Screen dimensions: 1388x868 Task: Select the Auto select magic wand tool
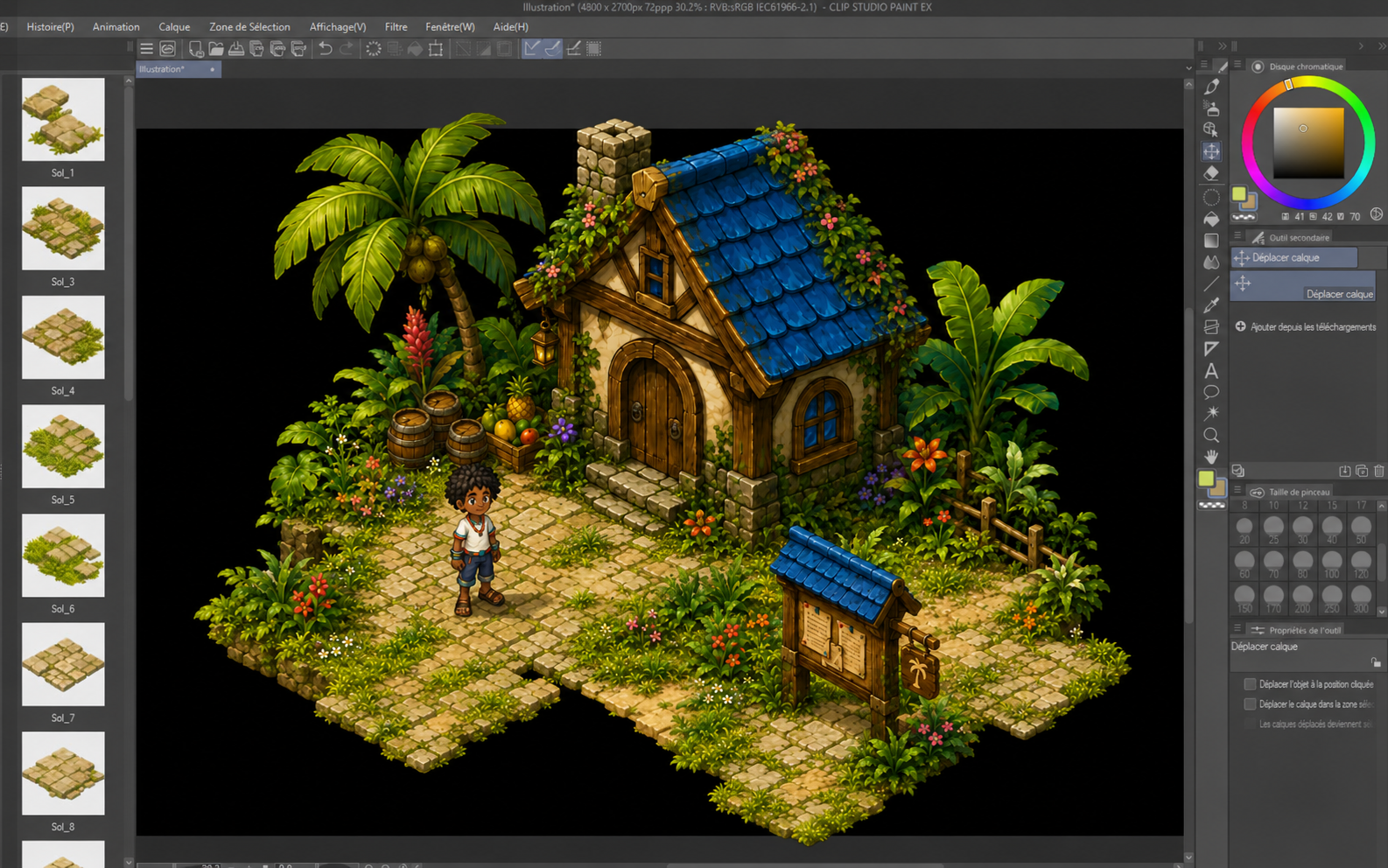click(x=1211, y=413)
